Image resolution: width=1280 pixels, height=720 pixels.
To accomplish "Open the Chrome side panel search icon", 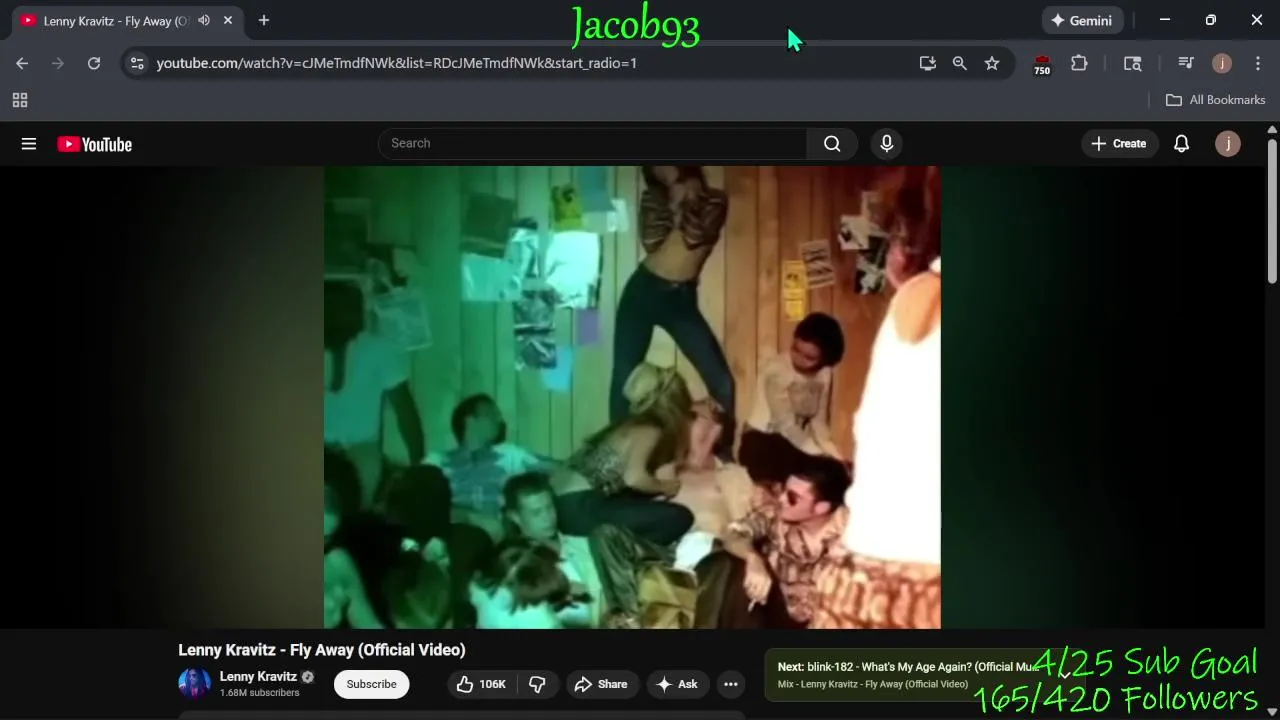I will 1132,63.
